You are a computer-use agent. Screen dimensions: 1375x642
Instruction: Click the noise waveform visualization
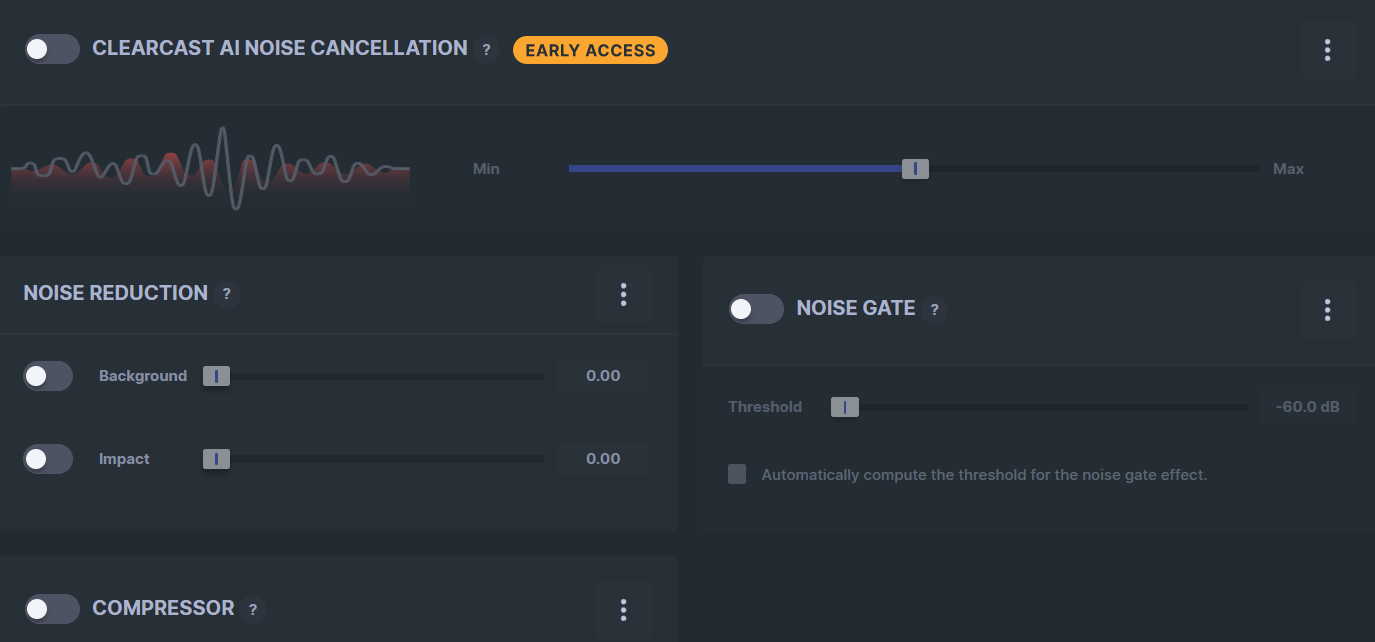(210, 168)
